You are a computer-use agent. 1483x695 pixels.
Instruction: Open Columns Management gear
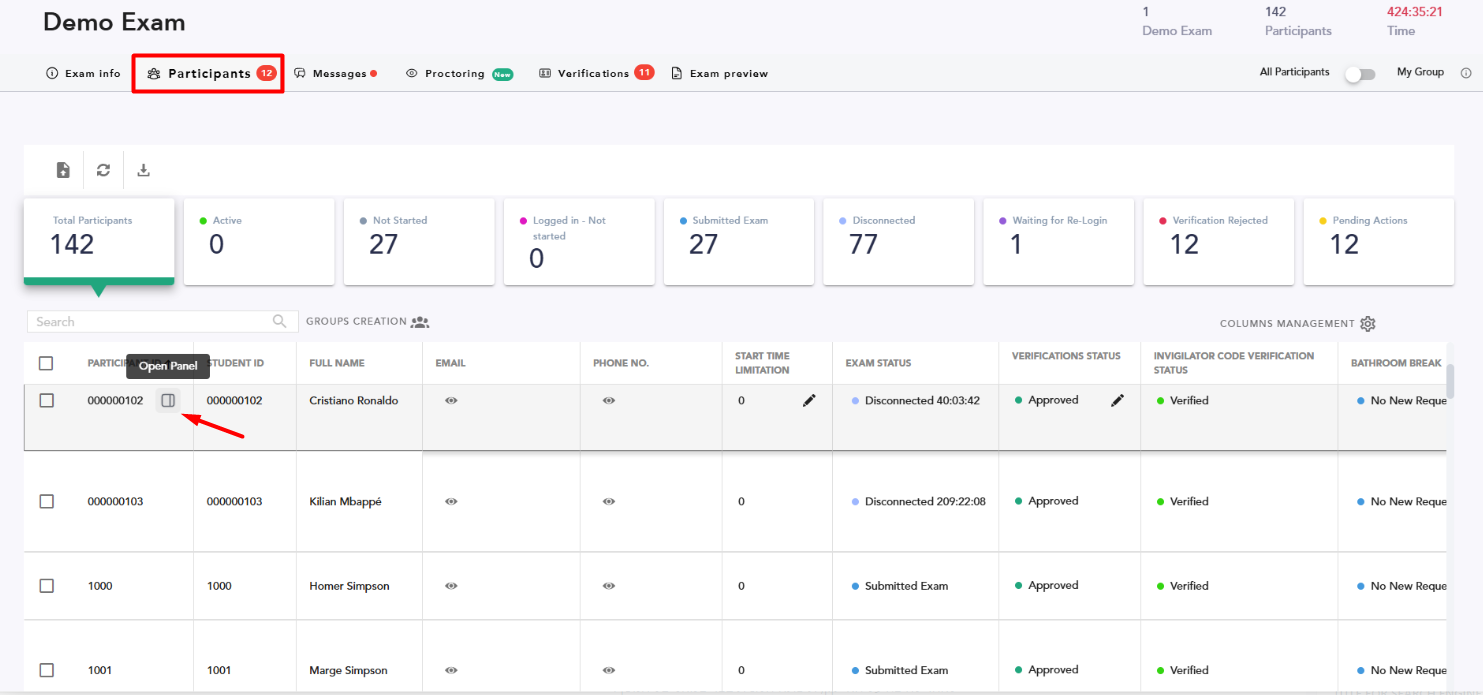[x=1368, y=324]
